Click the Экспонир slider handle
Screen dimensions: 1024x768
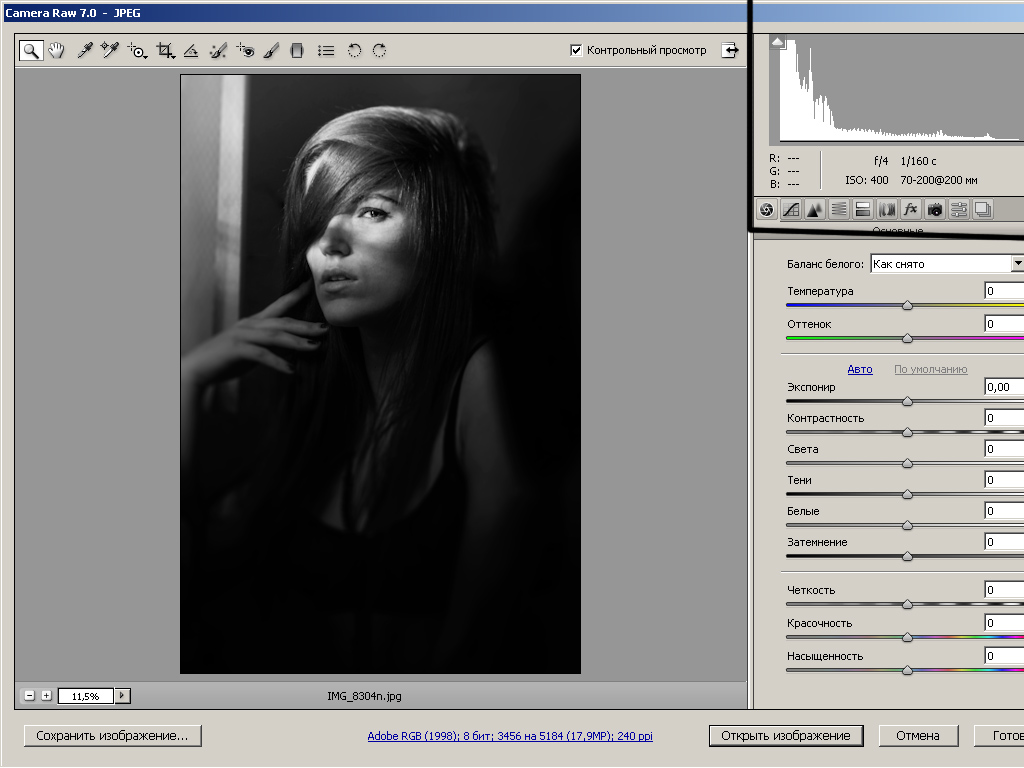click(x=907, y=401)
